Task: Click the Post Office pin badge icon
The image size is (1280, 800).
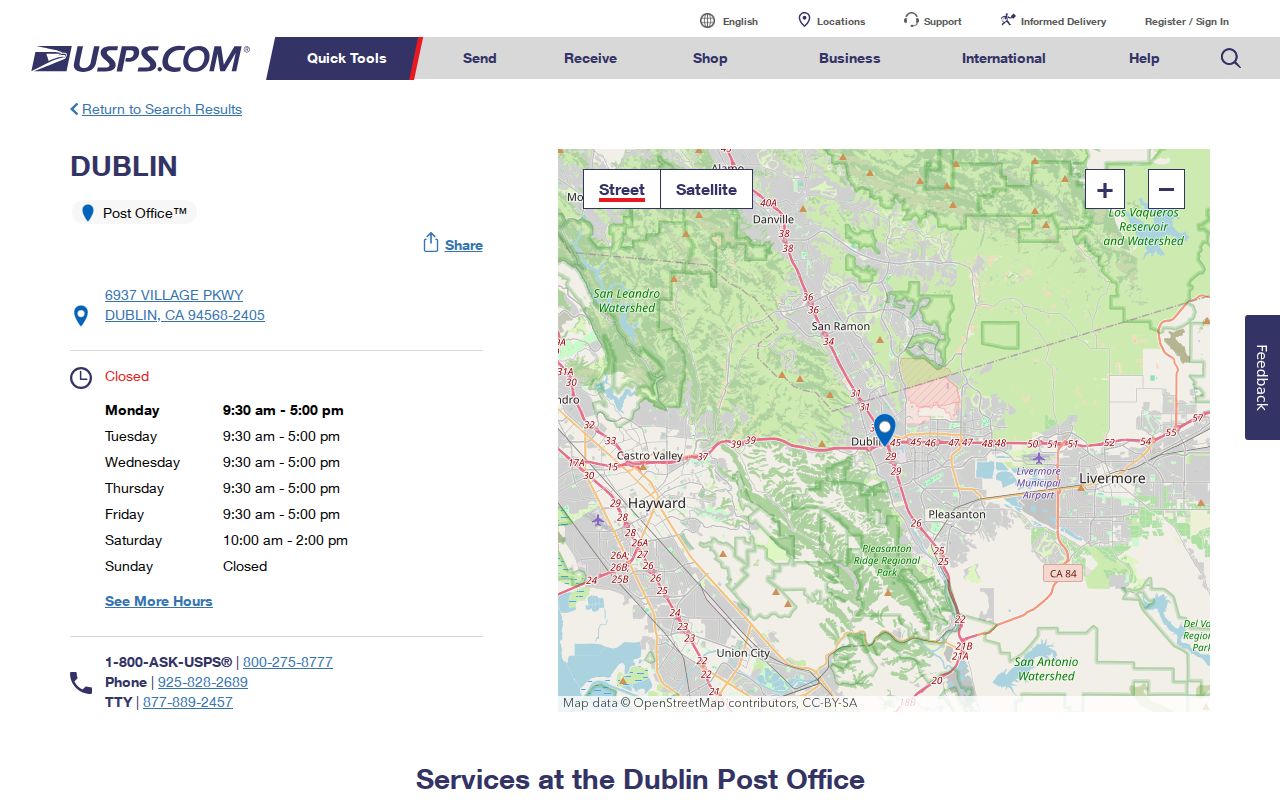Action: [x=88, y=213]
